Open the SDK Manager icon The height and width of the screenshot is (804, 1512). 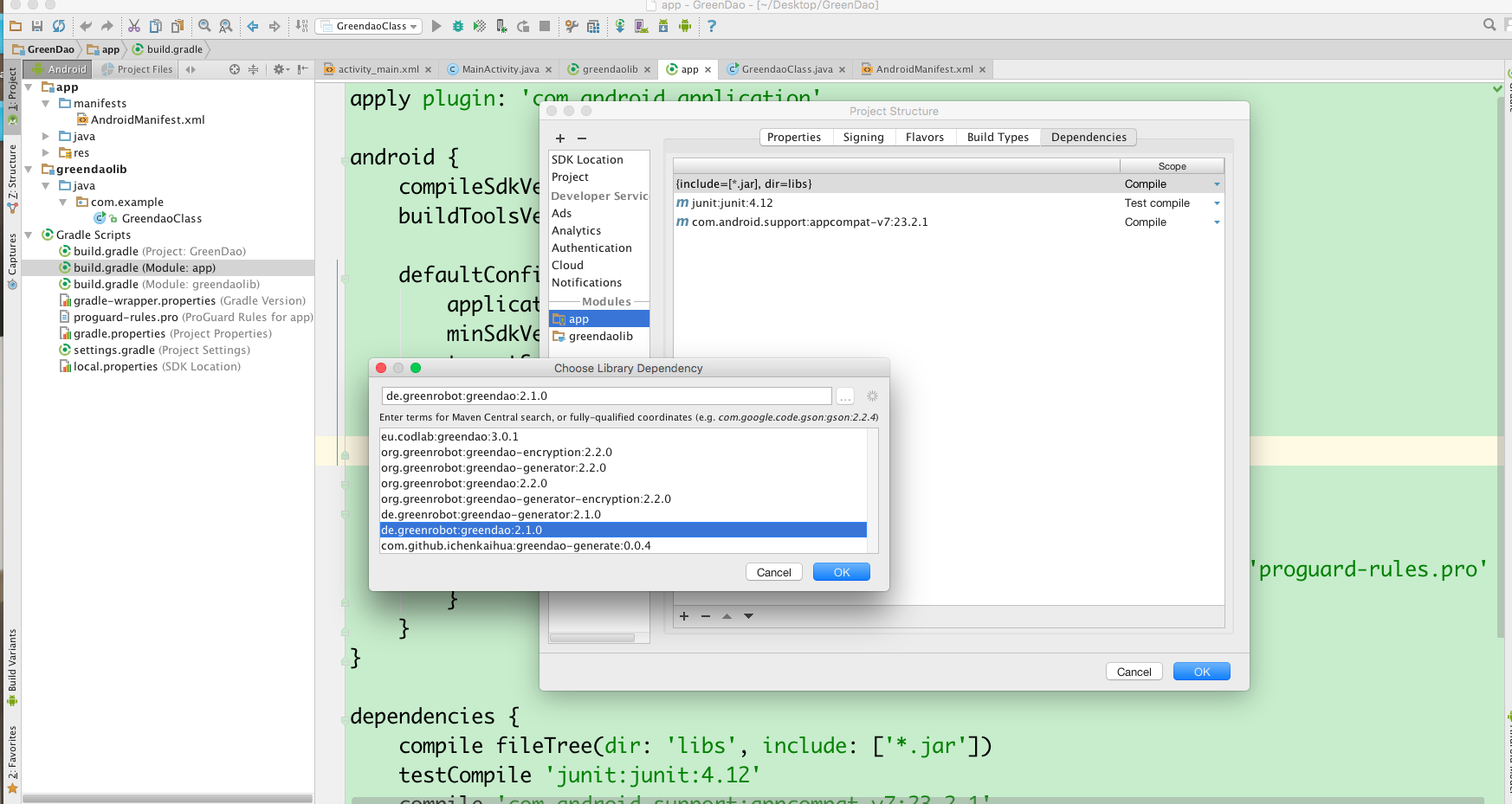tap(663, 26)
